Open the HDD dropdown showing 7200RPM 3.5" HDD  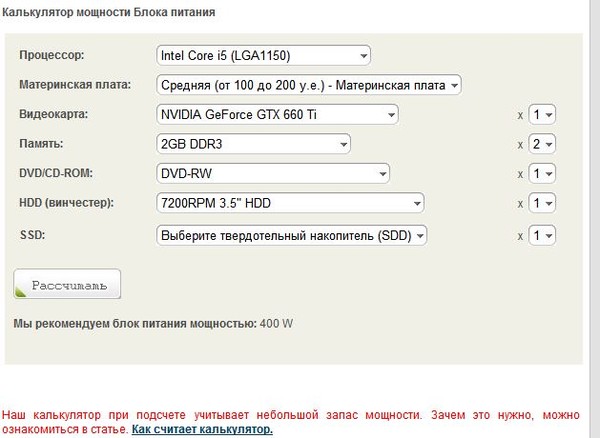290,203
